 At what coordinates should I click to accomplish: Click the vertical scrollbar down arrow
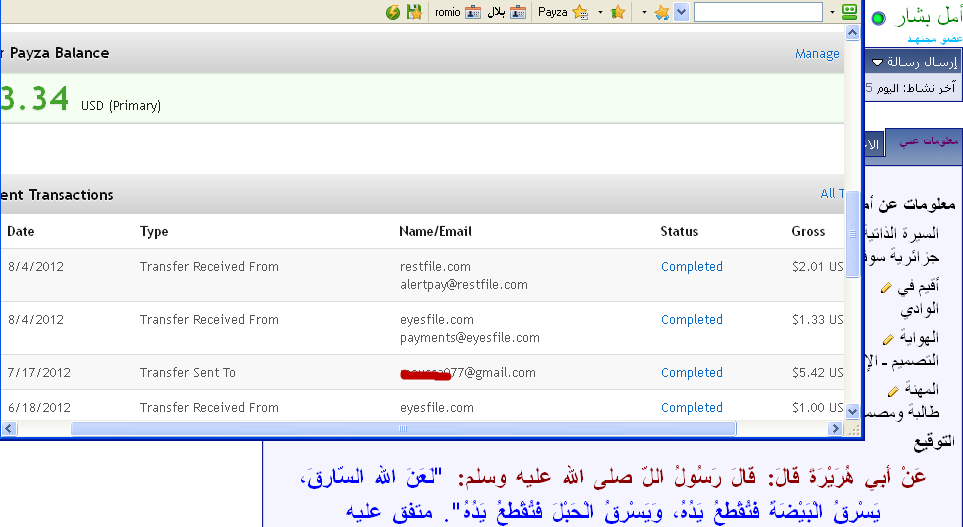(x=852, y=411)
